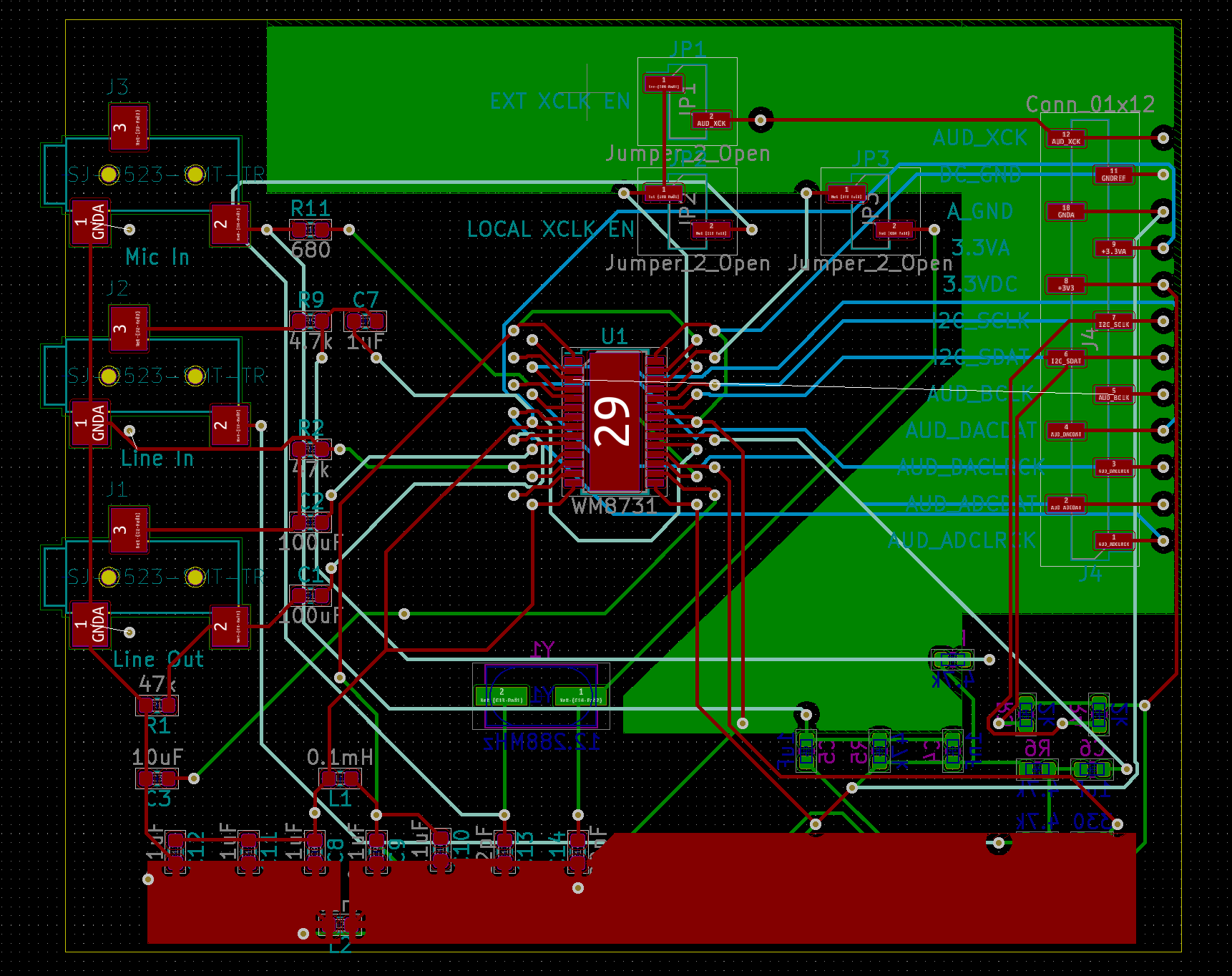Select J4 pad 12 AUD_XCK
Viewport: 1232px width, 976px height.
click(x=1066, y=138)
